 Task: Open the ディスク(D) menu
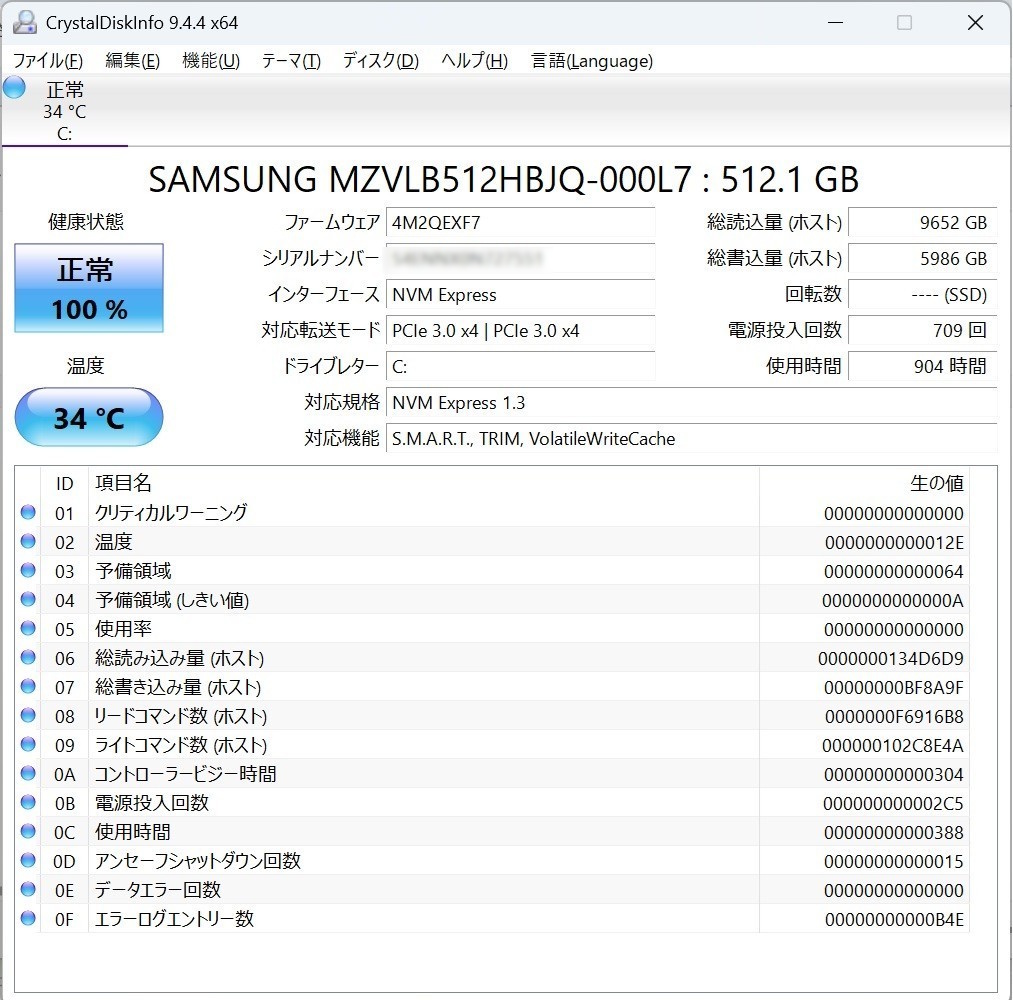click(380, 61)
